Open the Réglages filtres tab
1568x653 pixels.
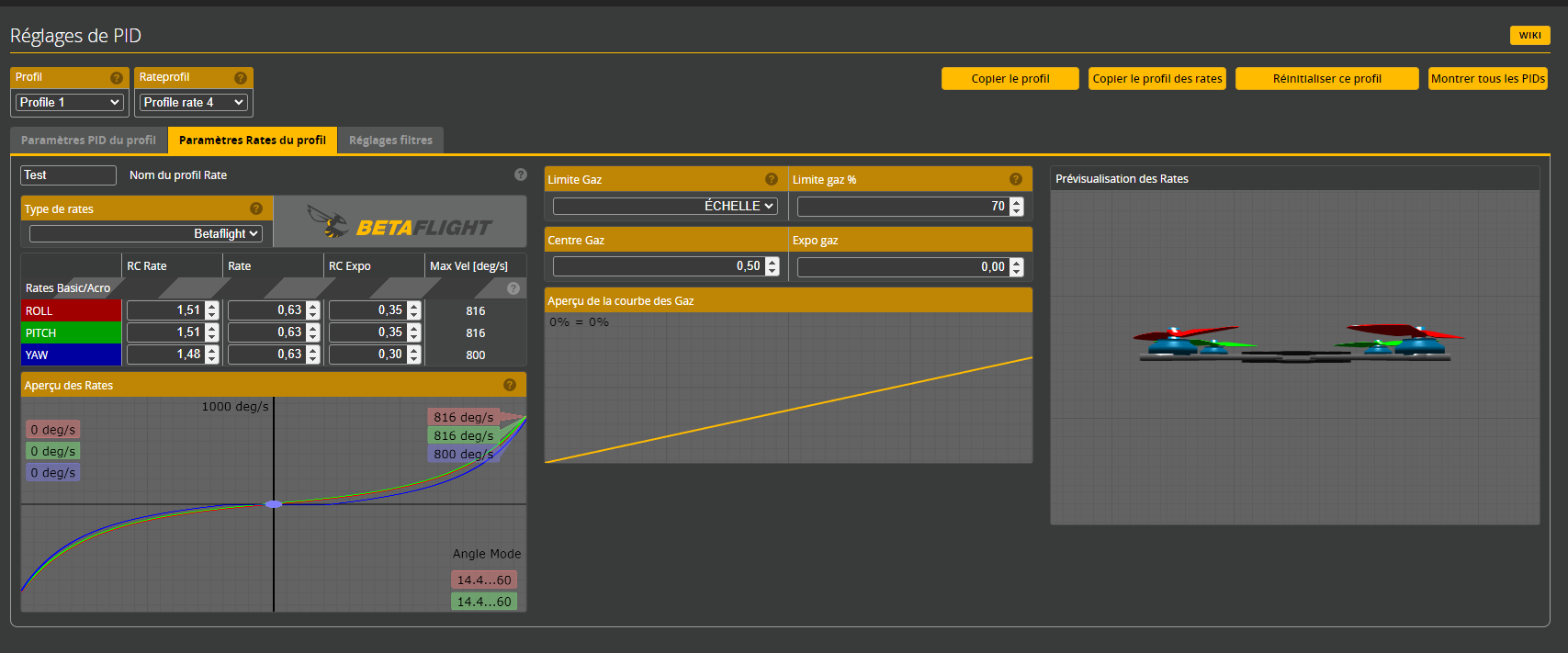[x=390, y=141]
